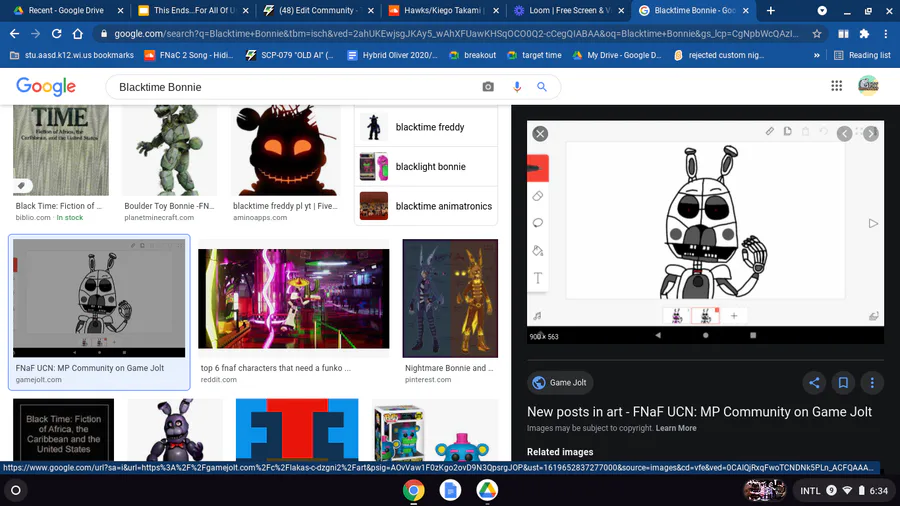
Task: Open target time bookmark
Action: pos(534,55)
